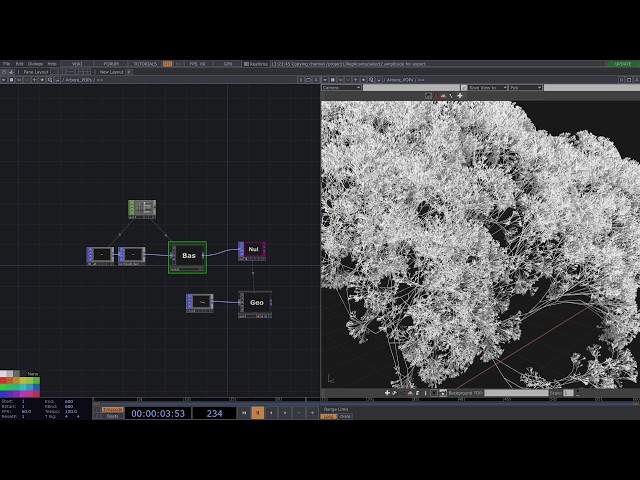Click the home icon in left pane bar
The height and width of the screenshot is (480, 640).
coord(11,80)
